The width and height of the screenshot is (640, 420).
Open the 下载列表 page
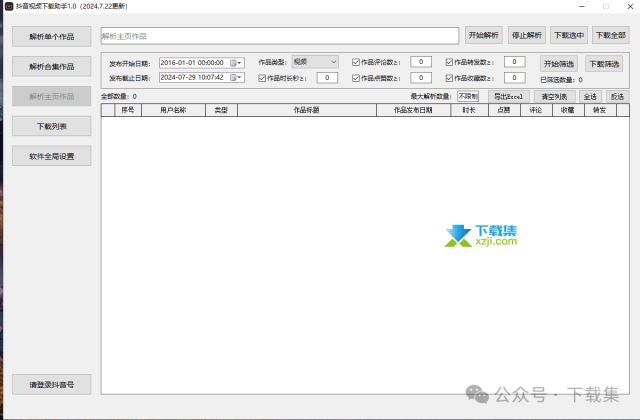pos(51,126)
